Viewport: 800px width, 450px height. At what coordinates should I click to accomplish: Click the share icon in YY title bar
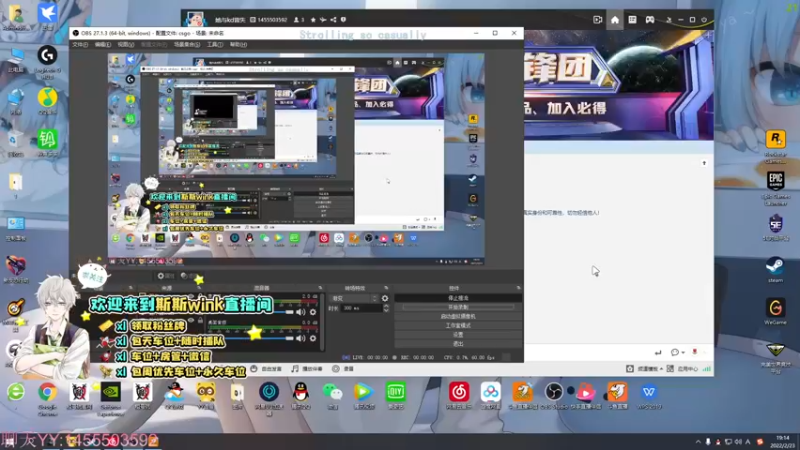tap(333, 20)
